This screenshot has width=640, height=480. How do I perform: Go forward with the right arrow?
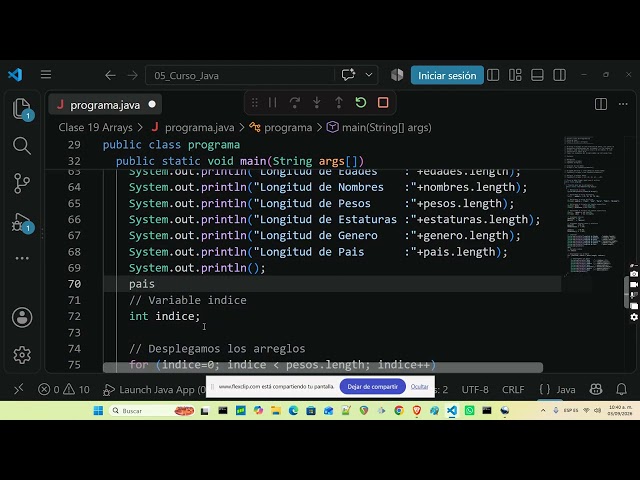click(132, 76)
